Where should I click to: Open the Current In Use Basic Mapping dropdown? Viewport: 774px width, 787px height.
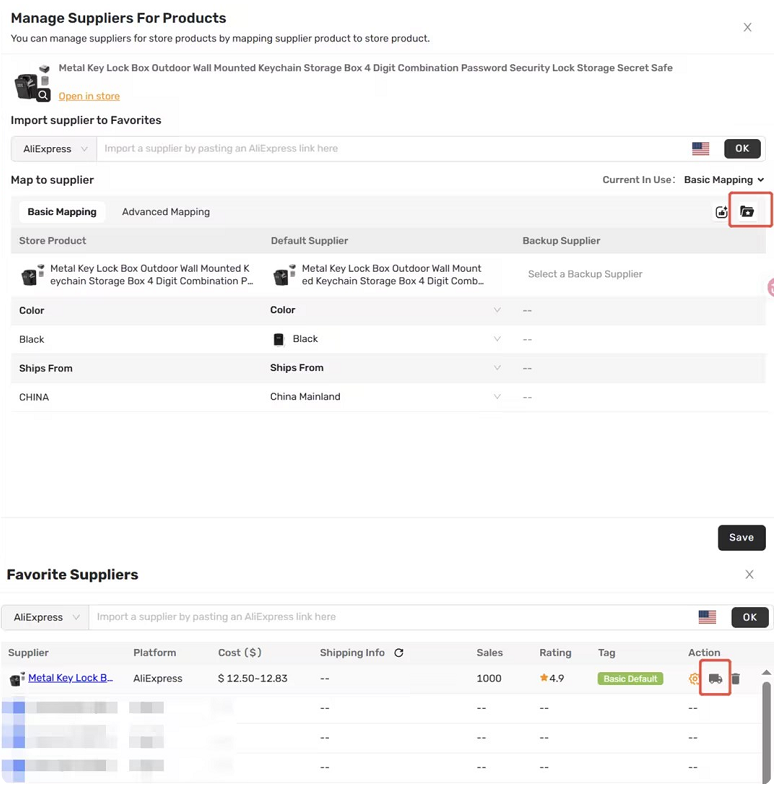point(724,180)
